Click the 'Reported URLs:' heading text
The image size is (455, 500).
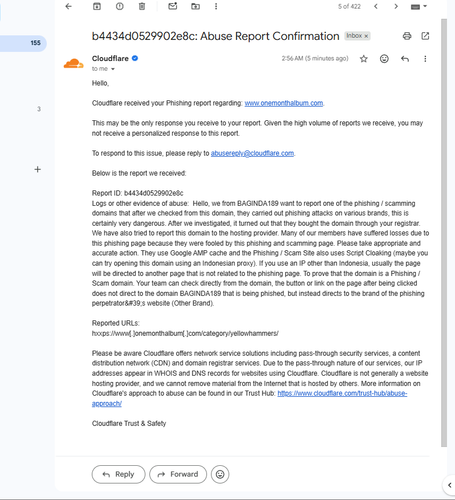point(116,323)
